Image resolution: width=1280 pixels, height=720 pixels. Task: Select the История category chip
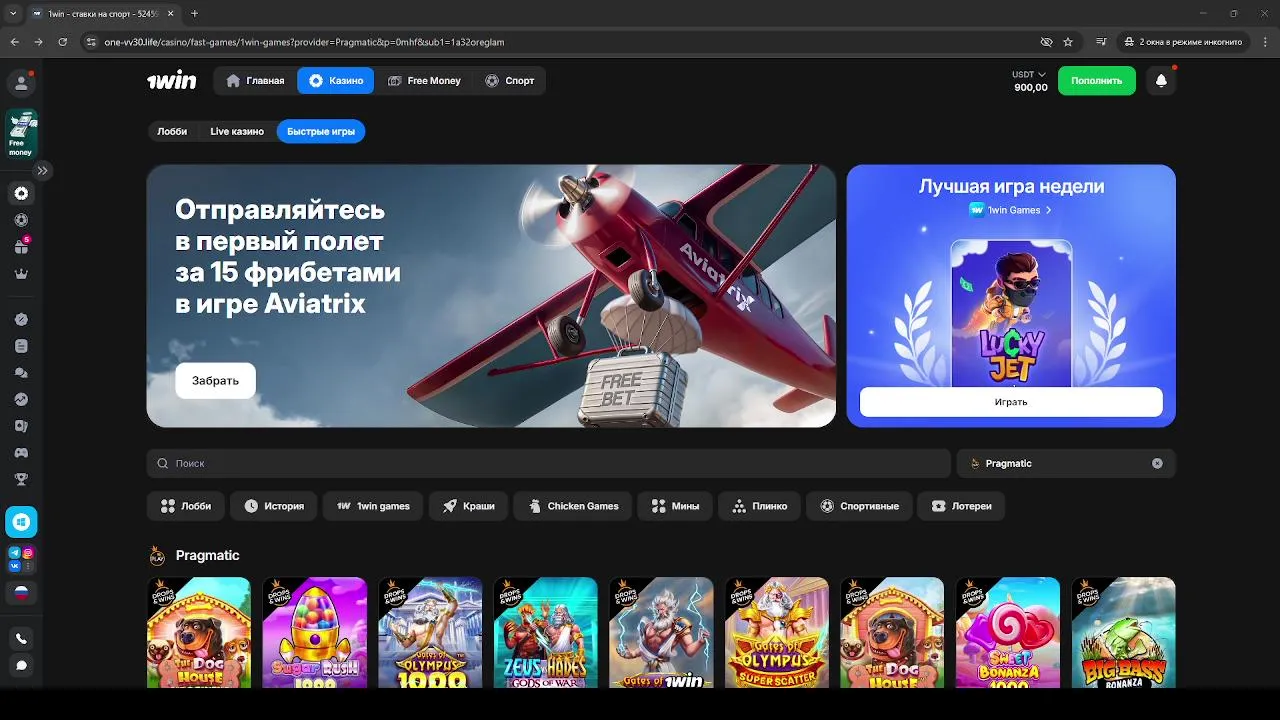point(274,506)
